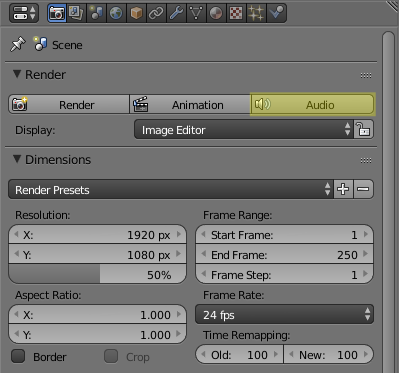This screenshot has width=399, height=373.
Task: Click the area split corner widget
Action: pyautogui.click(x=393, y=7)
